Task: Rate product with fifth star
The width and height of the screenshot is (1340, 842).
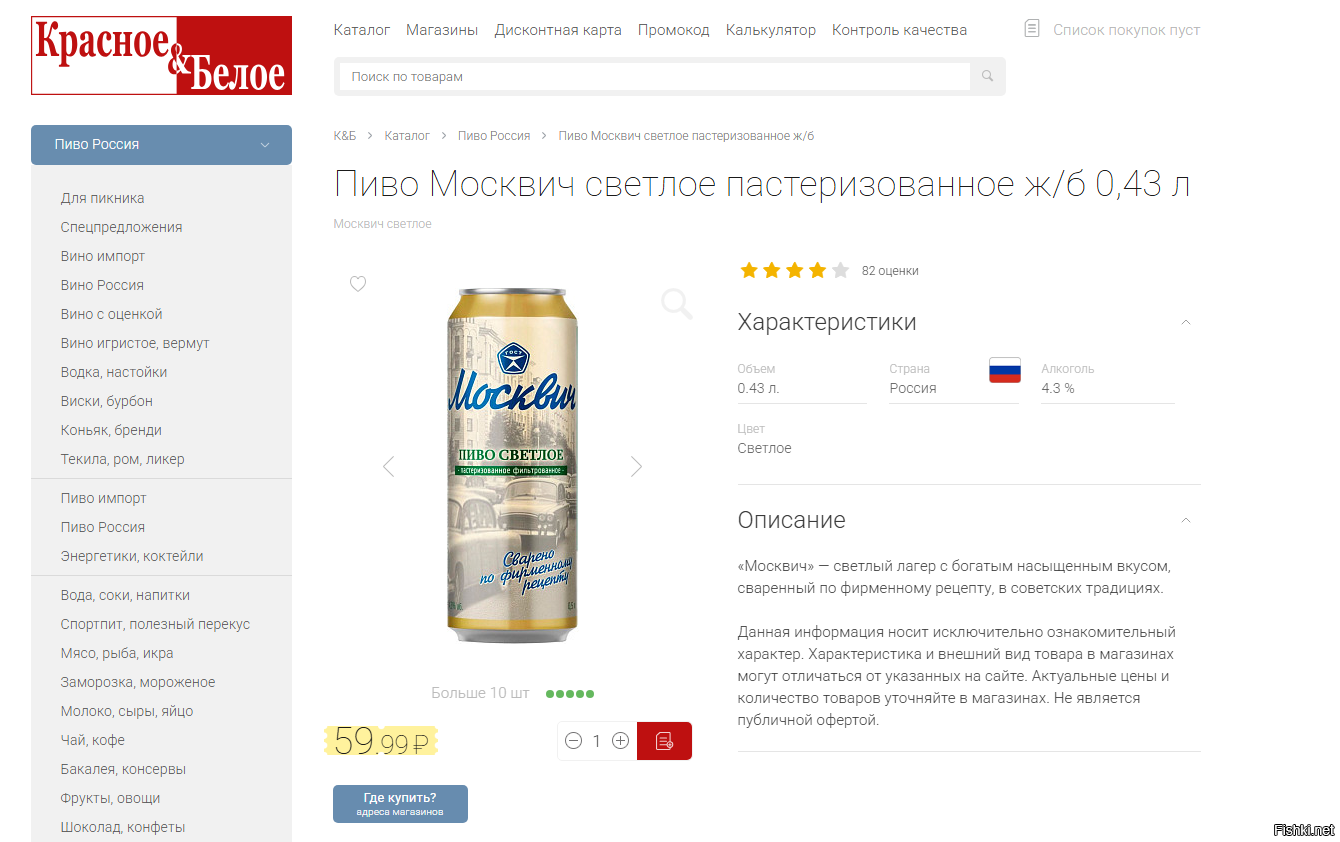Action: pos(840,270)
